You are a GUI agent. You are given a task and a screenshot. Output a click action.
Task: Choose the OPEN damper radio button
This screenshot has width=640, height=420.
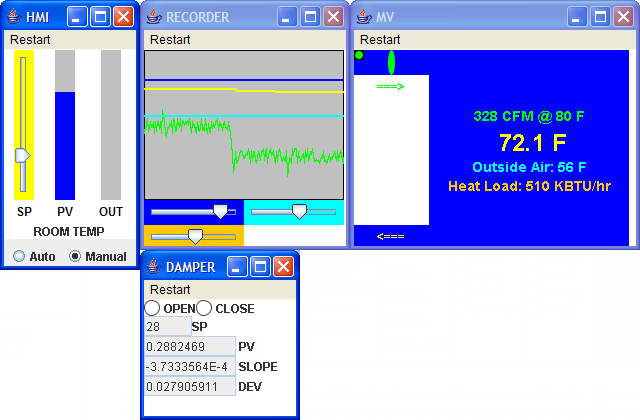(x=153, y=308)
